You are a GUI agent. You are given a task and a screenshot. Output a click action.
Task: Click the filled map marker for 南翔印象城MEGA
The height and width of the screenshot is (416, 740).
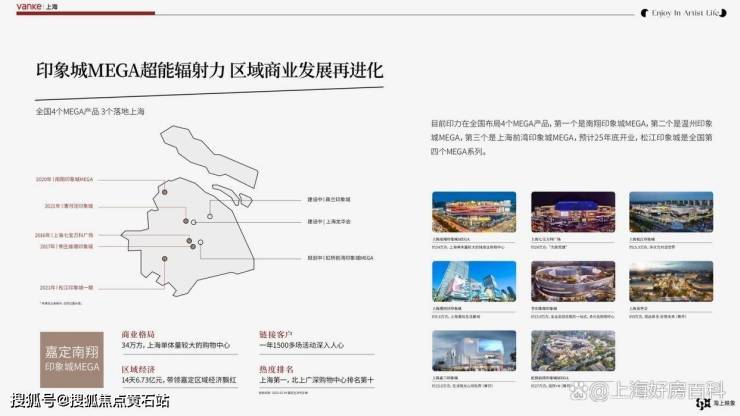[x=165, y=192]
